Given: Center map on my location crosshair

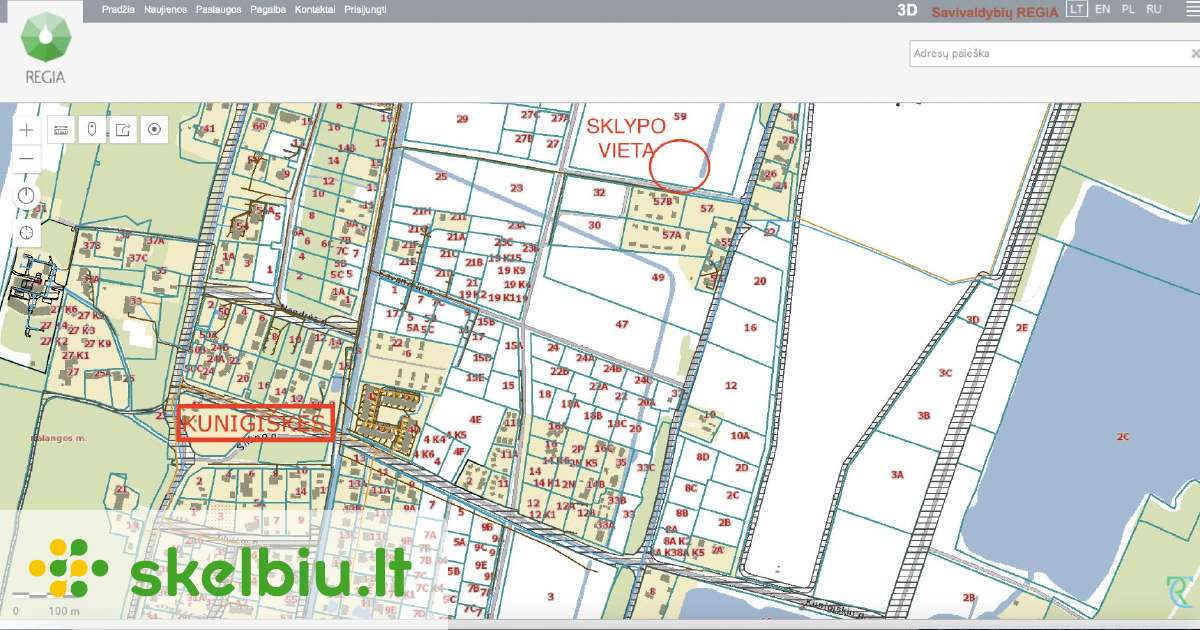Looking at the screenshot, I should pyautogui.click(x=26, y=232).
